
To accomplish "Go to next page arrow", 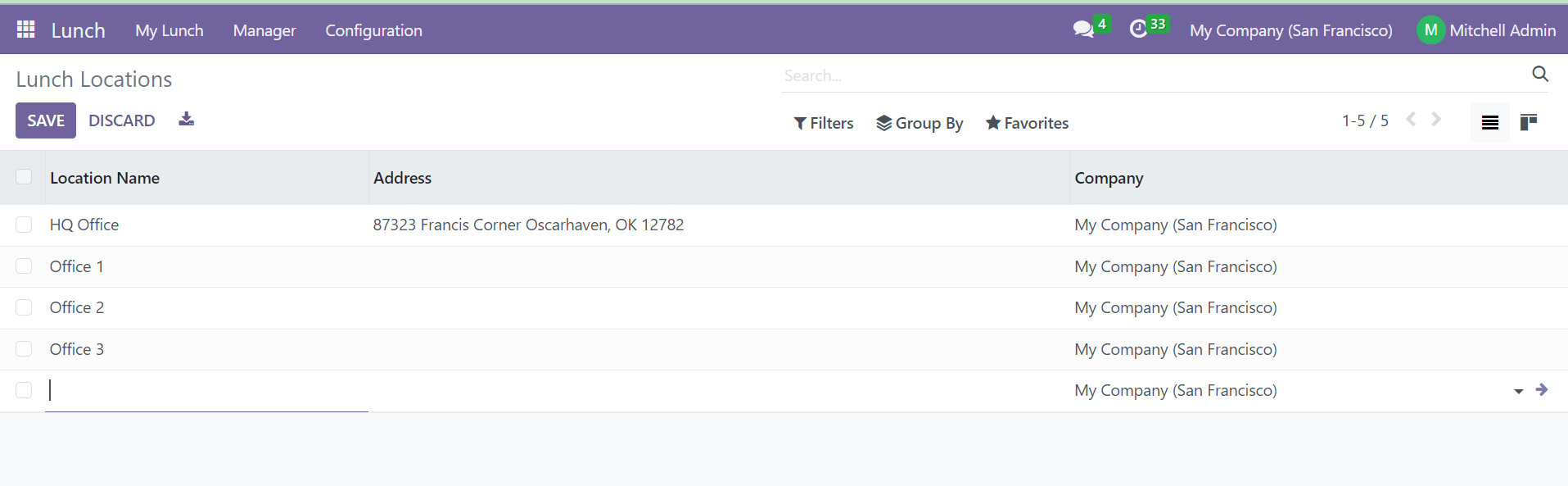I will pos(1436,120).
